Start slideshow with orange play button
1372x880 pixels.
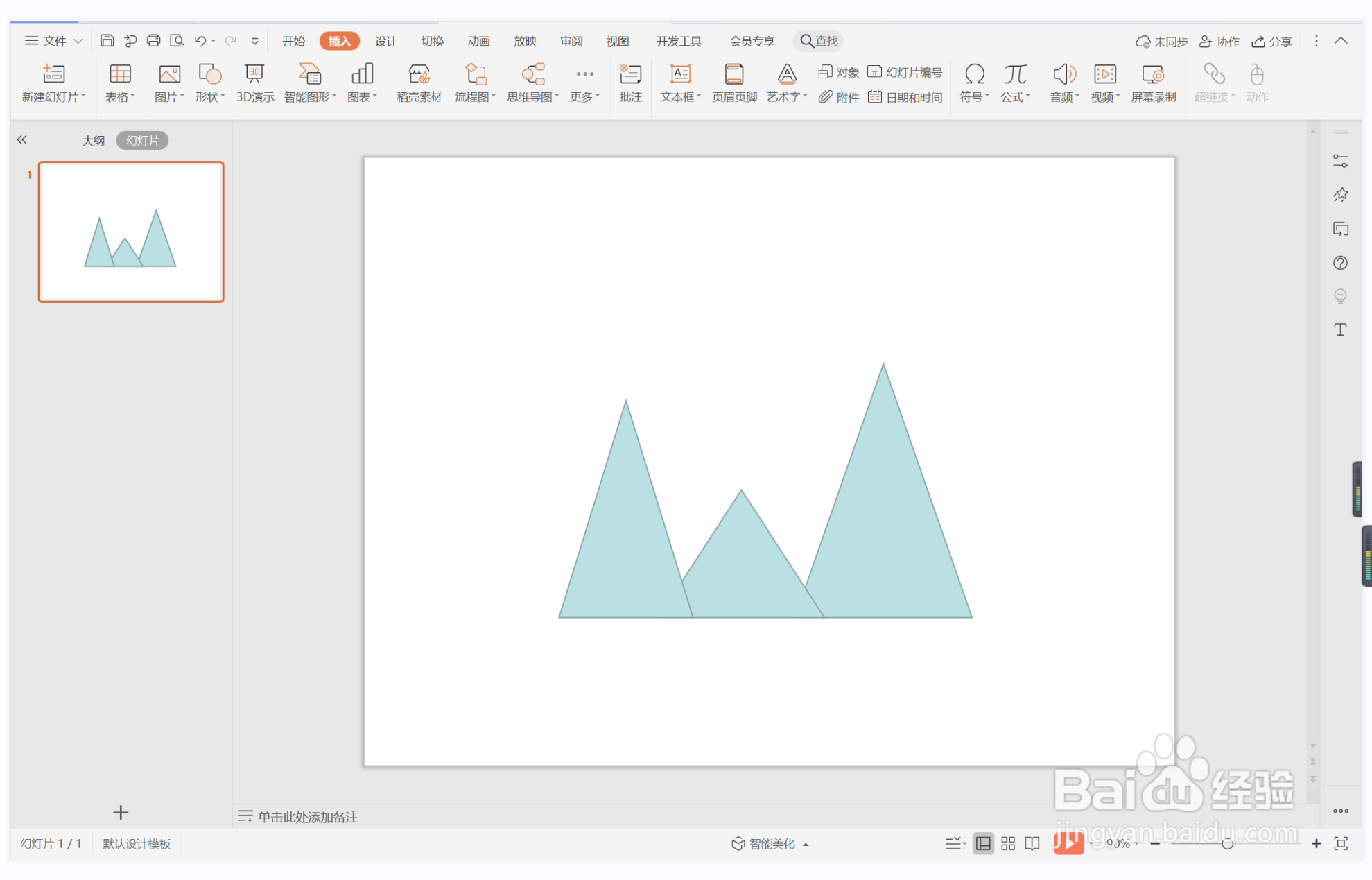[1068, 843]
